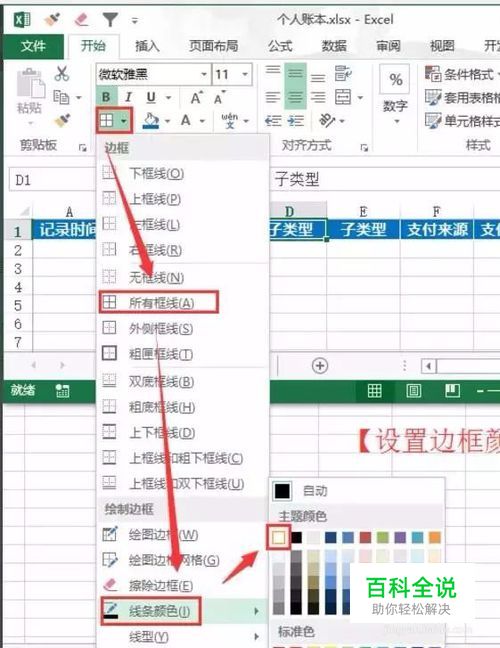Open the customize quick access toolbar arrow

coord(135,20)
